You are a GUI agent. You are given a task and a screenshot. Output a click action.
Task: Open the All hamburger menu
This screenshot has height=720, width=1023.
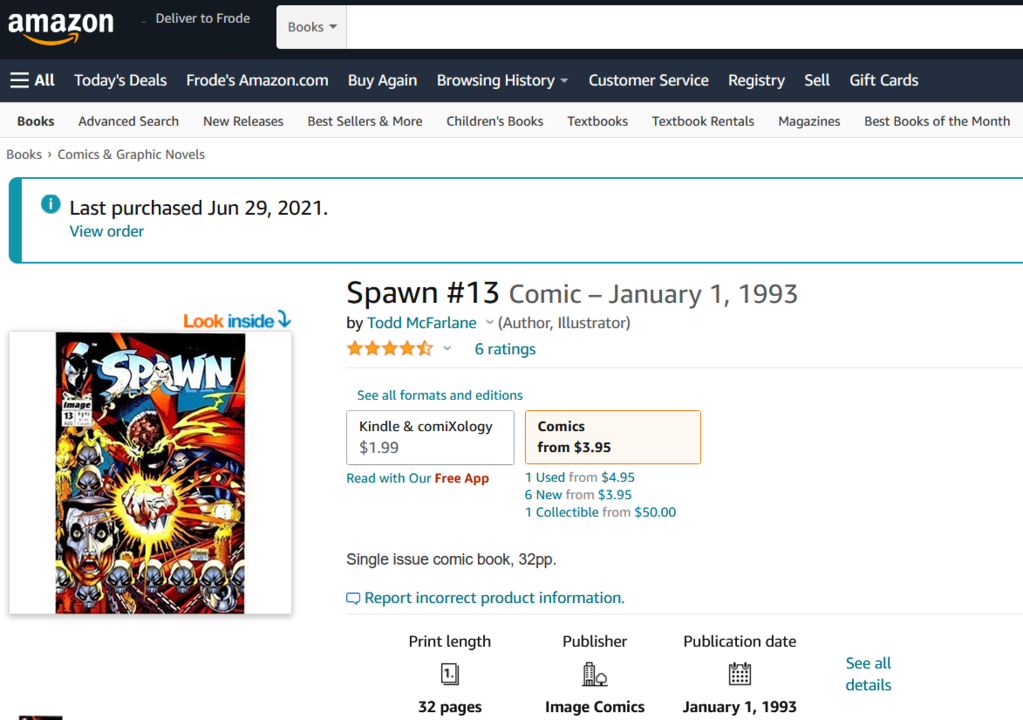pyautogui.click(x=32, y=80)
